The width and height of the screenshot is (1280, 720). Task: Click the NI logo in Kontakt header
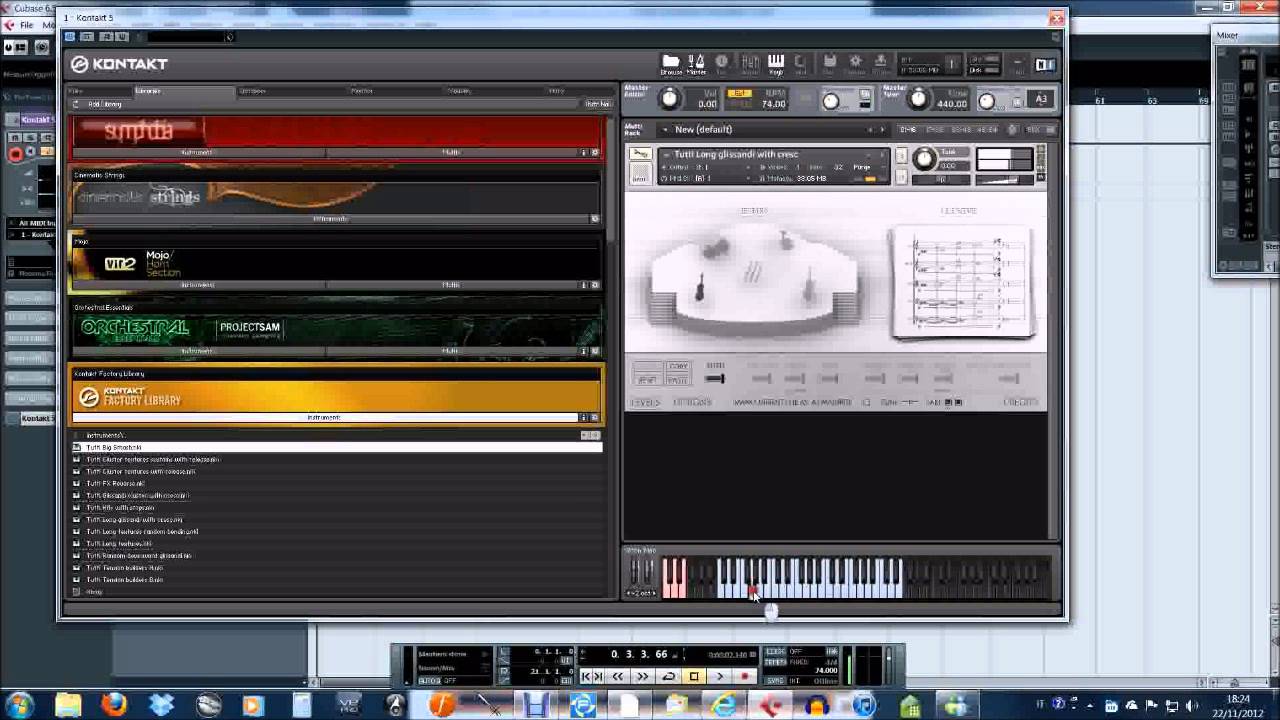[1044, 64]
